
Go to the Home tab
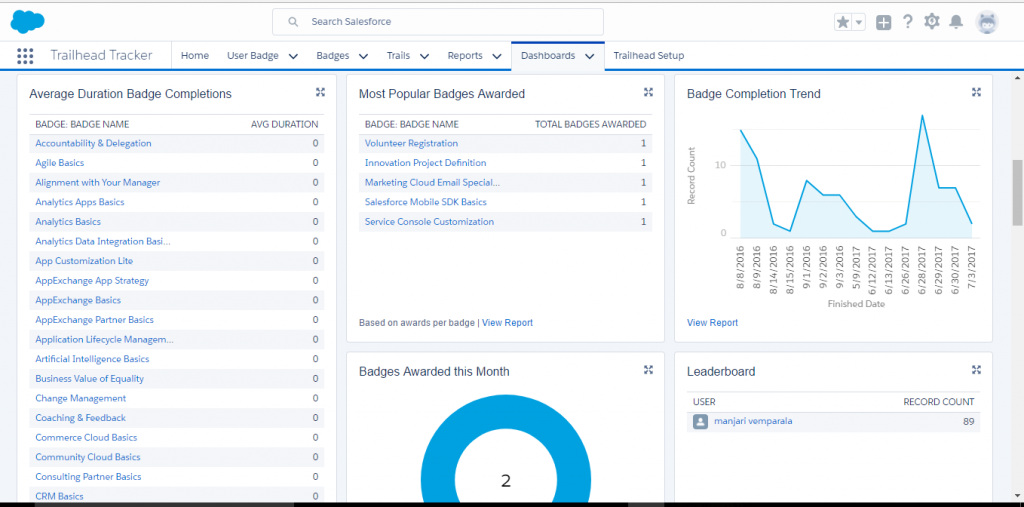[x=195, y=56]
